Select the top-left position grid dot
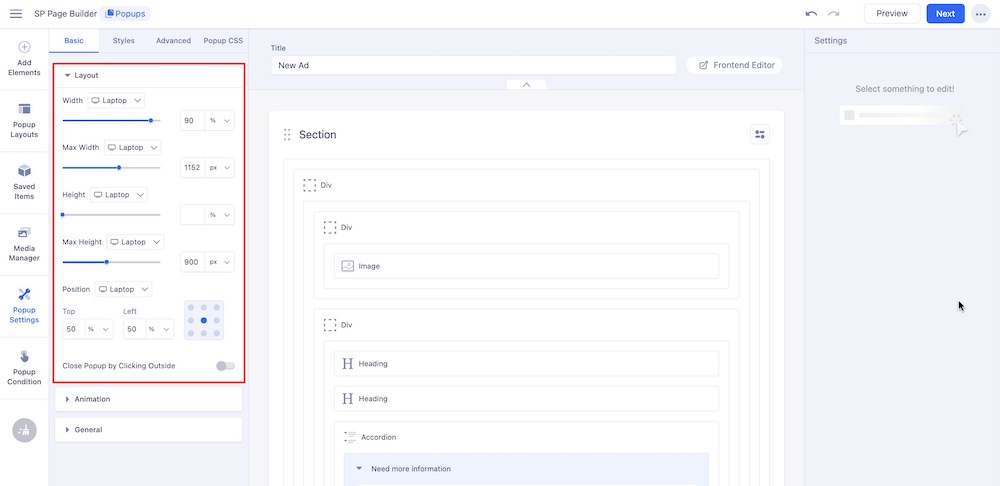Image resolution: width=1000 pixels, height=486 pixels. [x=191, y=307]
